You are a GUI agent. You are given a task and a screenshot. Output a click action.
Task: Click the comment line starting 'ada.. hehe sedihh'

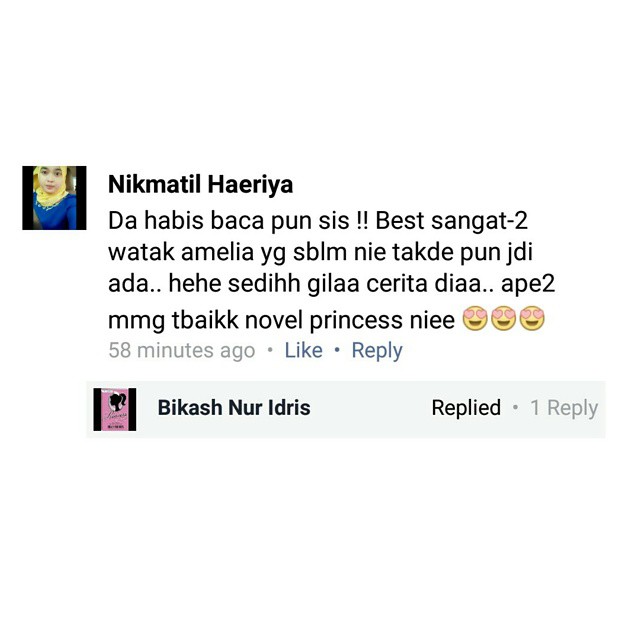[331, 284]
